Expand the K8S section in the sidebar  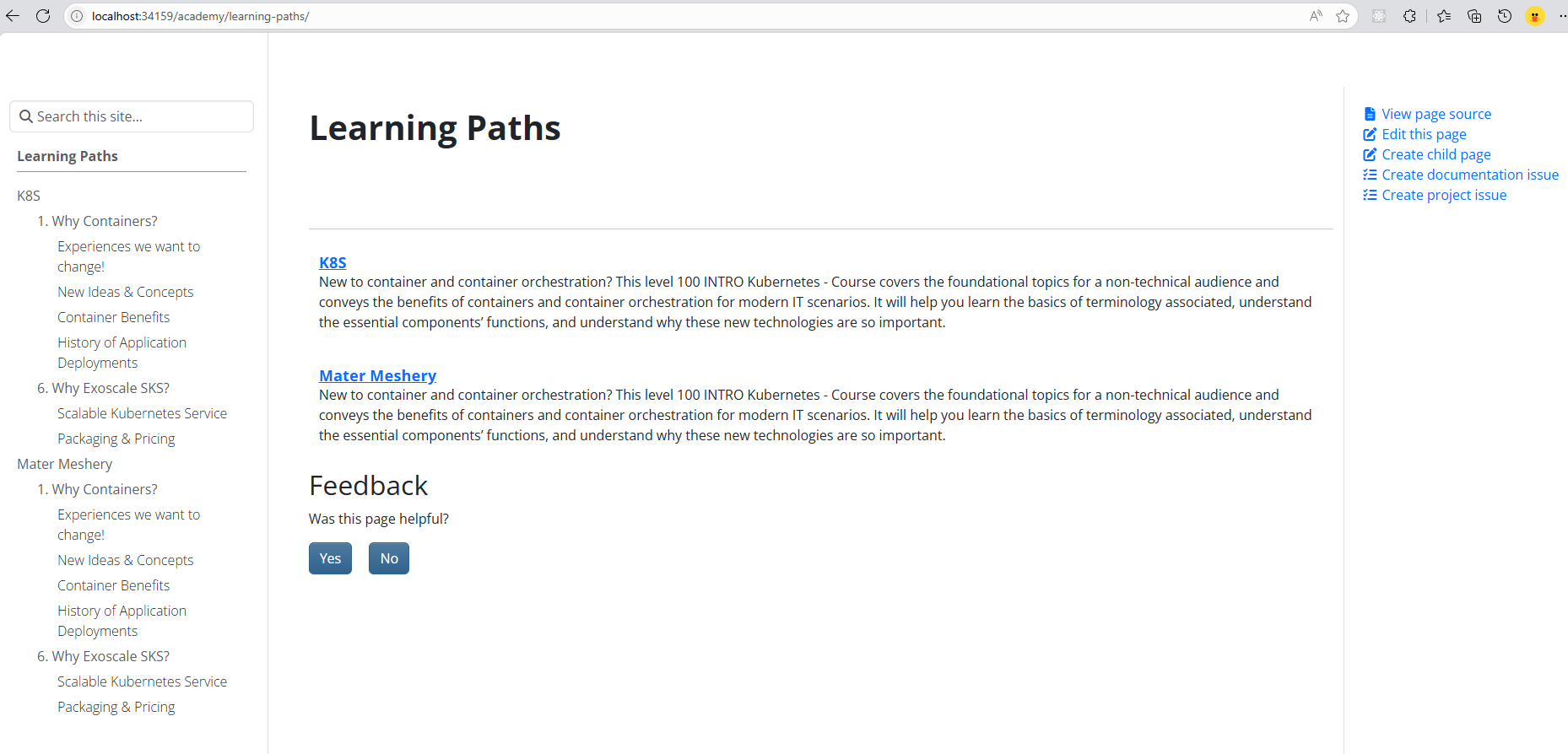click(x=28, y=195)
